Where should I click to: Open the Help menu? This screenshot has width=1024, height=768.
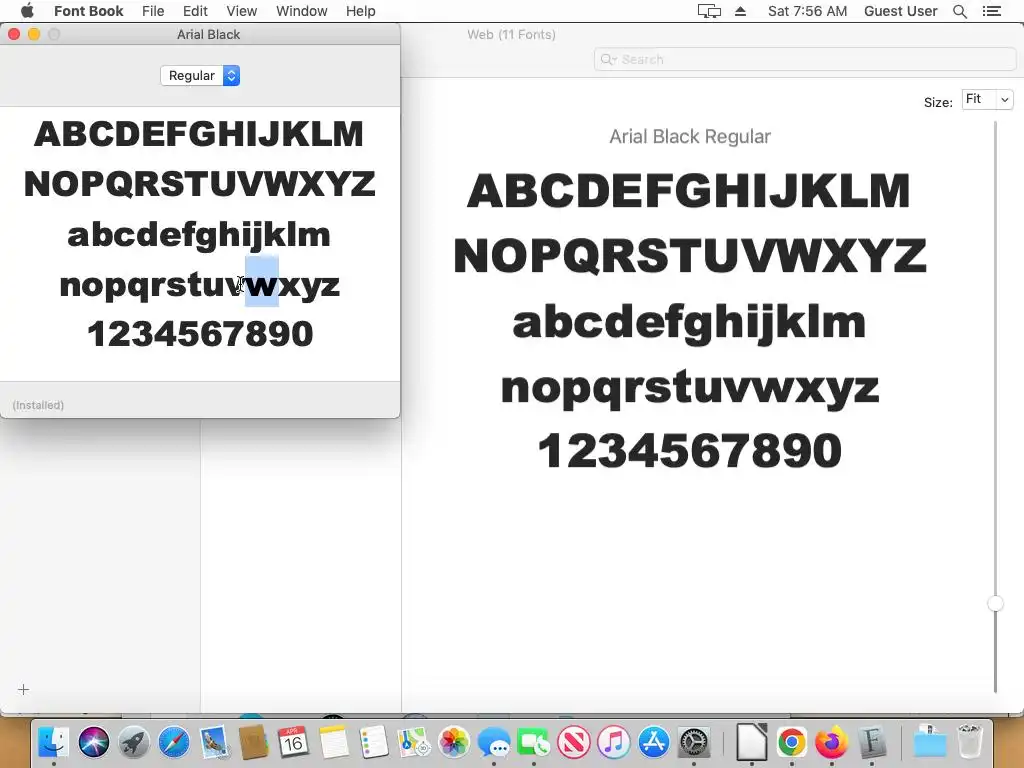tap(360, 11)
